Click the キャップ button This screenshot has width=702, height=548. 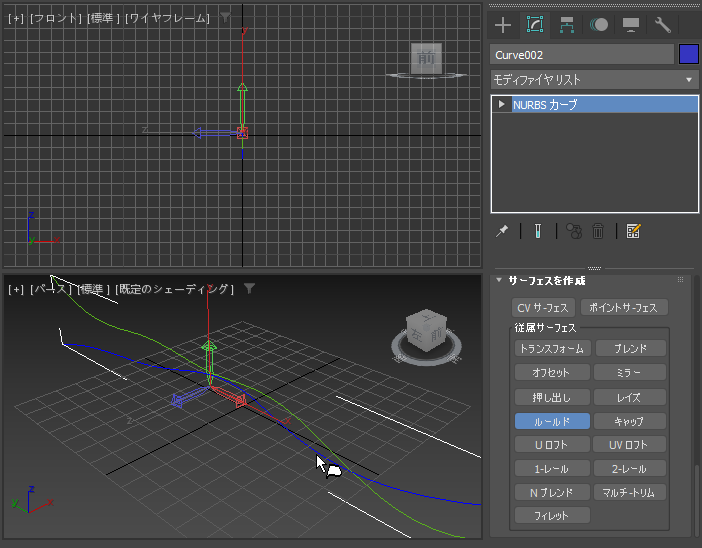629,421
